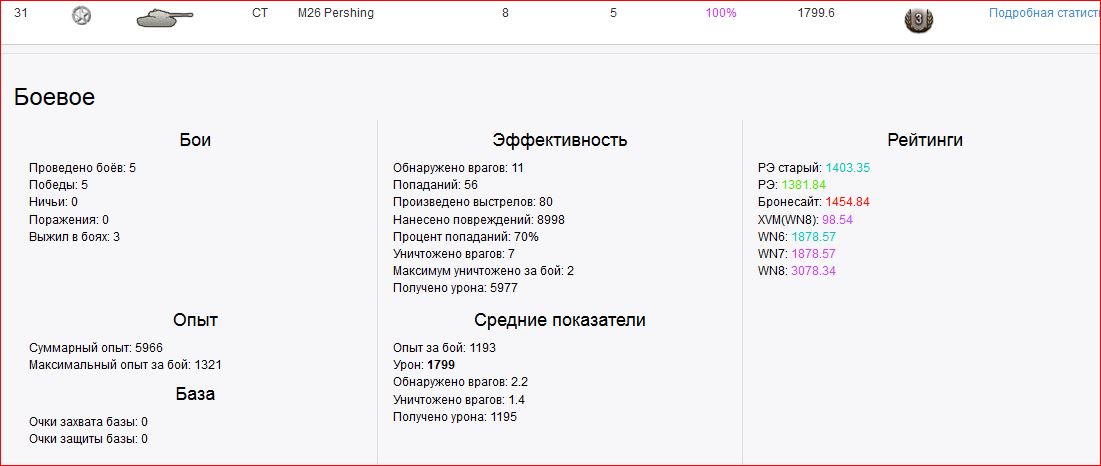Screen dimensions: 1101x466
Task: Click the Получено урона: 1195 average line
Action: click(455, 417)
